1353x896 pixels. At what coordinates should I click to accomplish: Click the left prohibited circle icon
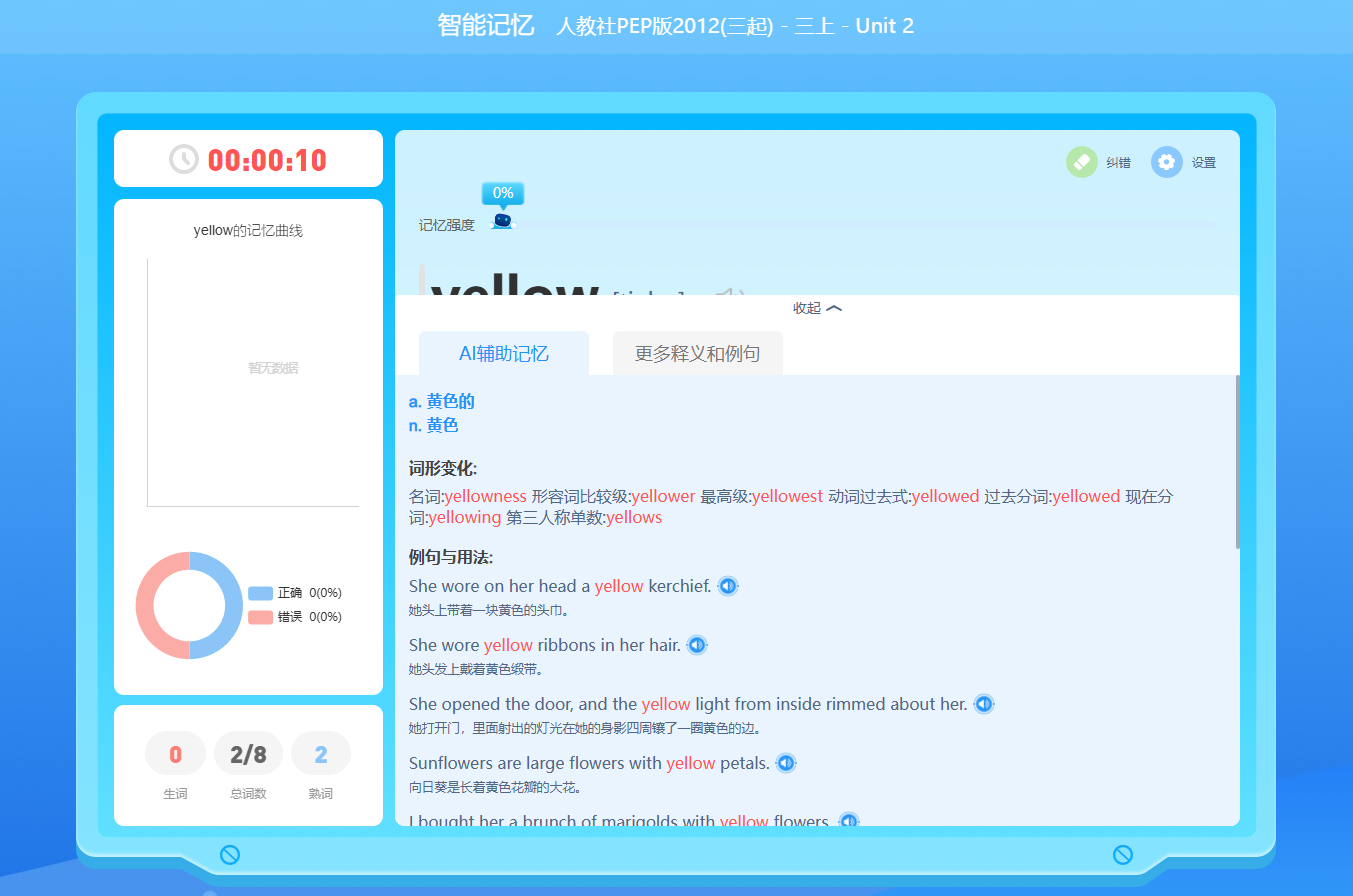[230, 854]
